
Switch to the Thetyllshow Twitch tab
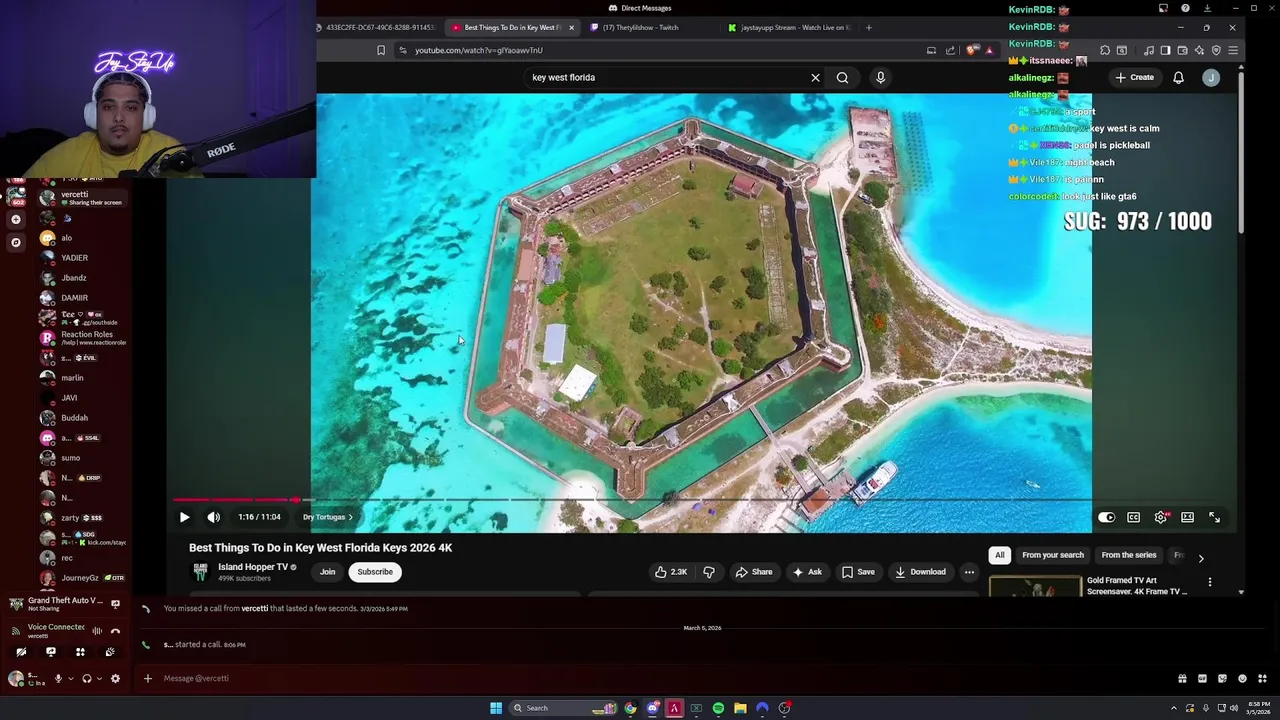point(640,27)
